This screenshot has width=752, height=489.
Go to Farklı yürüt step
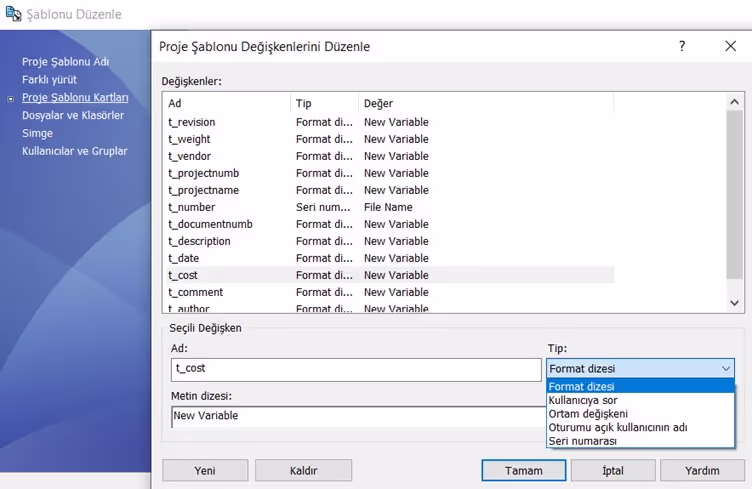[x=49, y=80]
